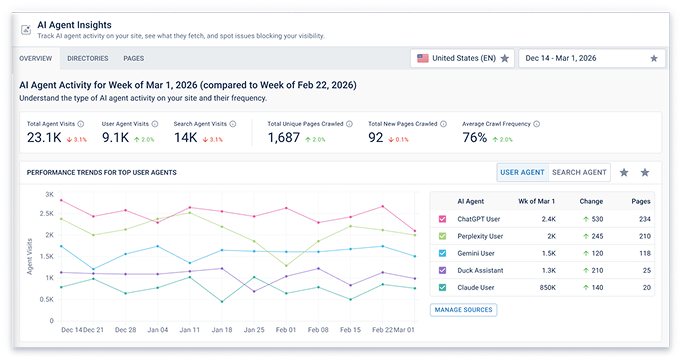Viewport: 683px width, 361px height.
Task: Click the 76% crawl frequency value
Action: 475,138
